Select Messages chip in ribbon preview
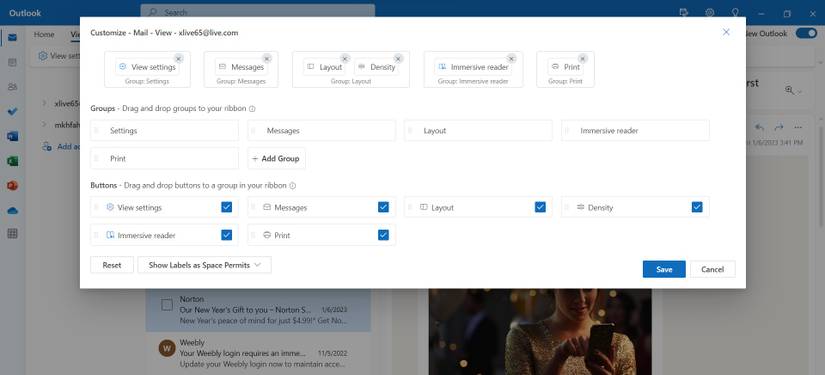Viewport: 825px width, 375px height. [242, 67]
